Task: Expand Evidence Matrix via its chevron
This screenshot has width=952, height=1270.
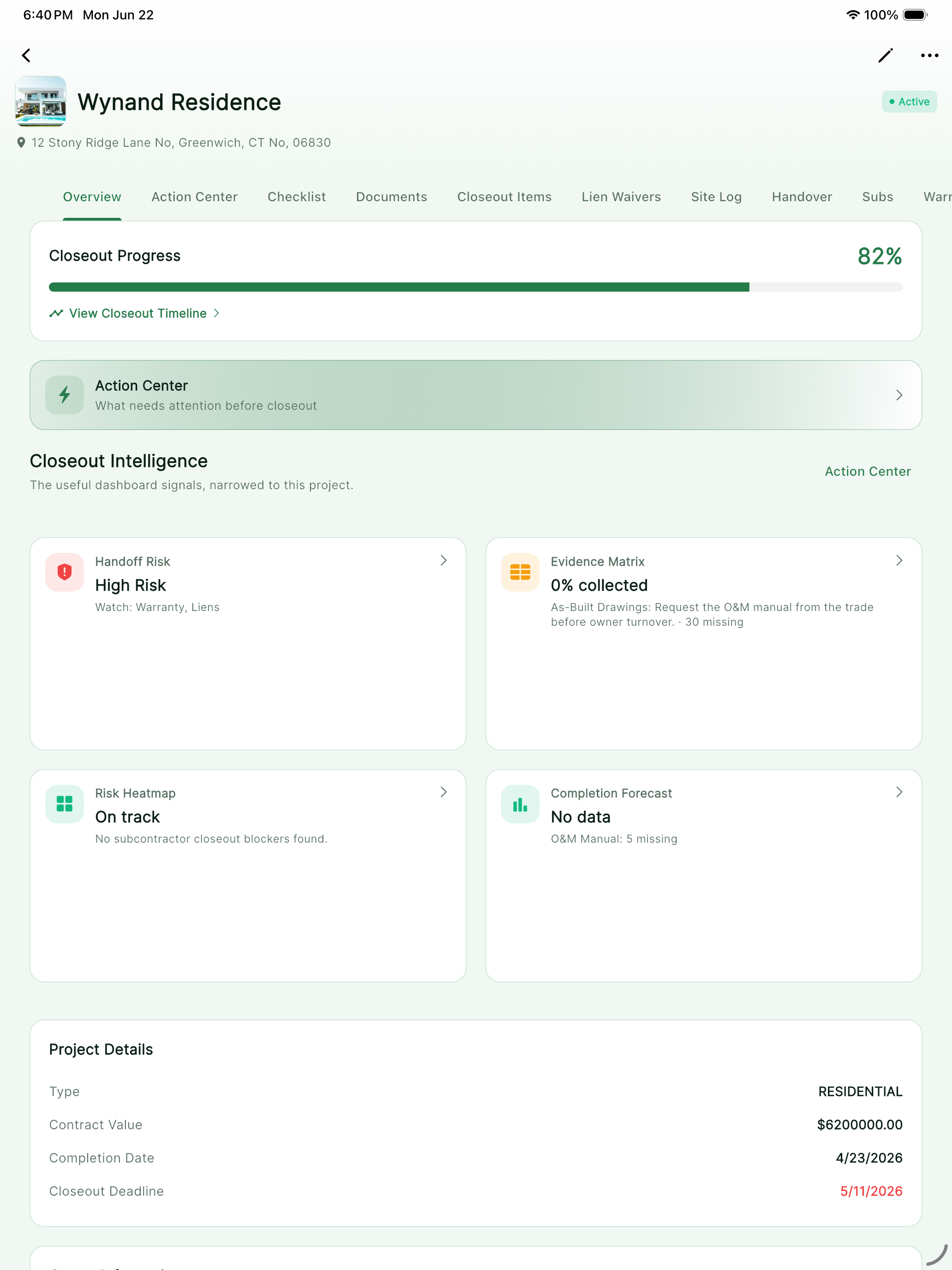Action: click(899, 560)
